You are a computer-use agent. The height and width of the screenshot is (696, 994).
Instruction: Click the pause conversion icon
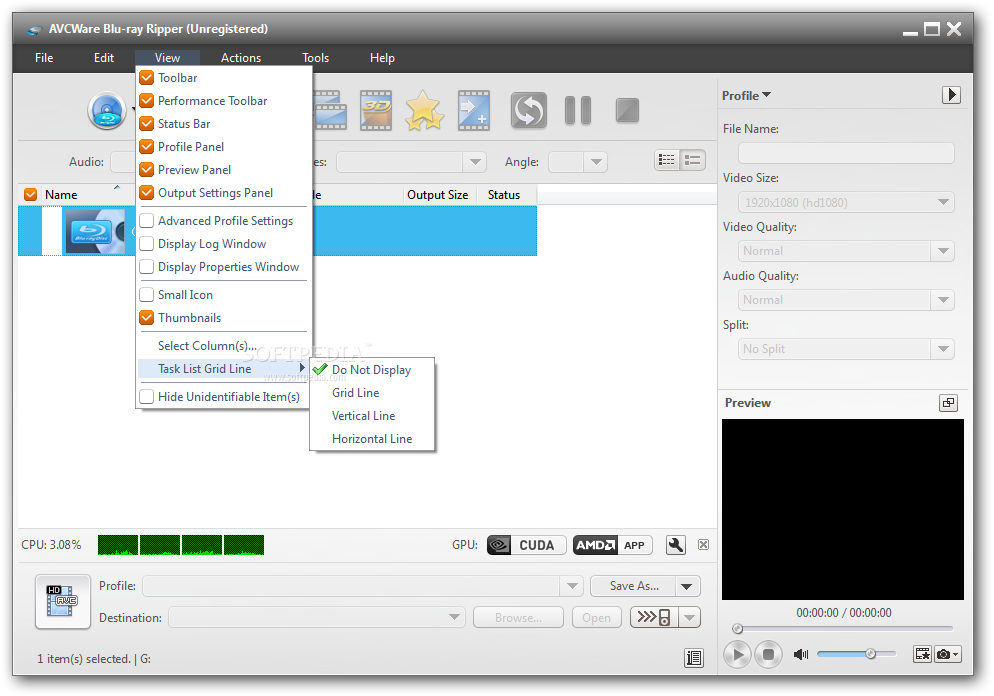pos(578,110)
